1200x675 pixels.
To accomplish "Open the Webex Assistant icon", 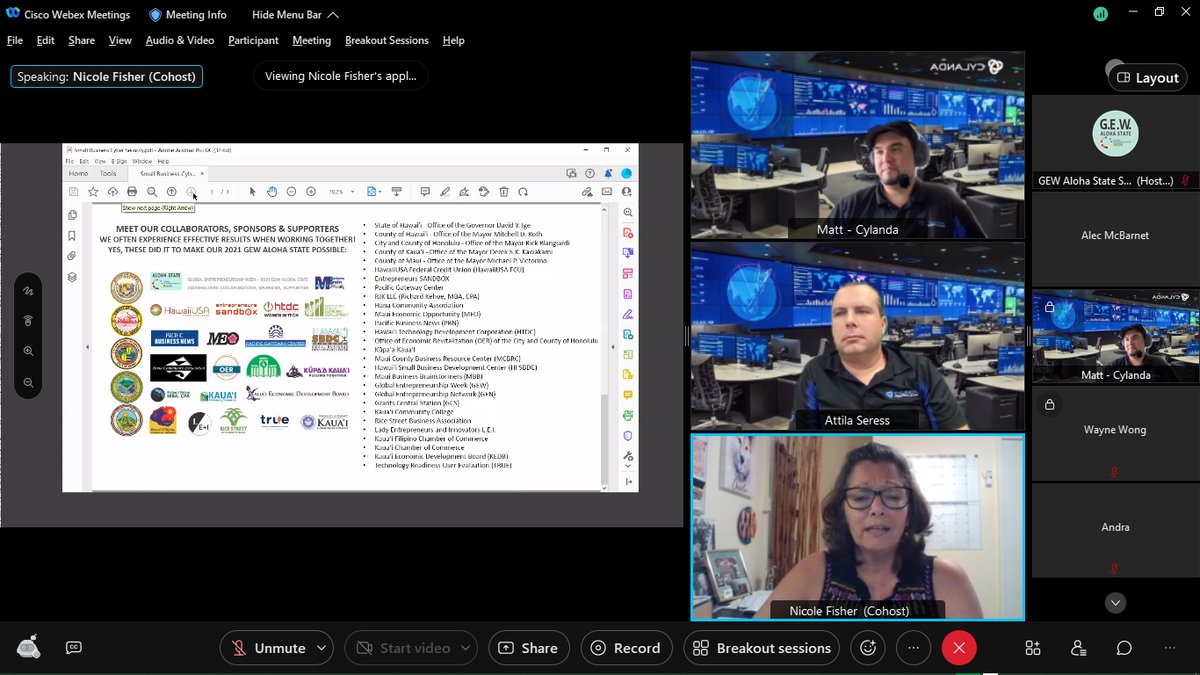I will click(28, 647).
